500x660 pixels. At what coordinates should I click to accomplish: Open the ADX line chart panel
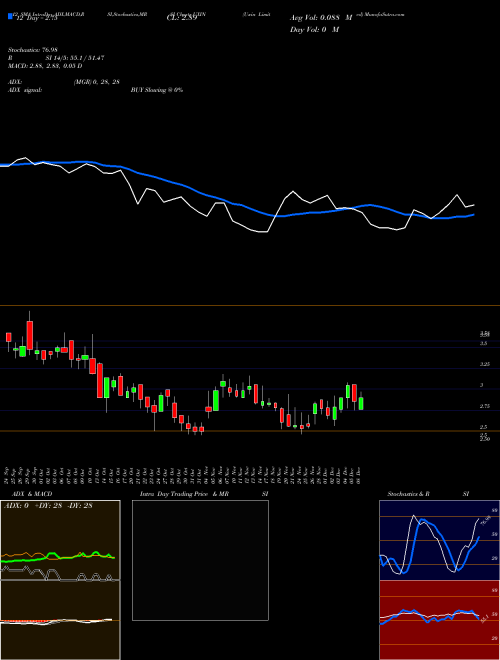click(60, 540)
